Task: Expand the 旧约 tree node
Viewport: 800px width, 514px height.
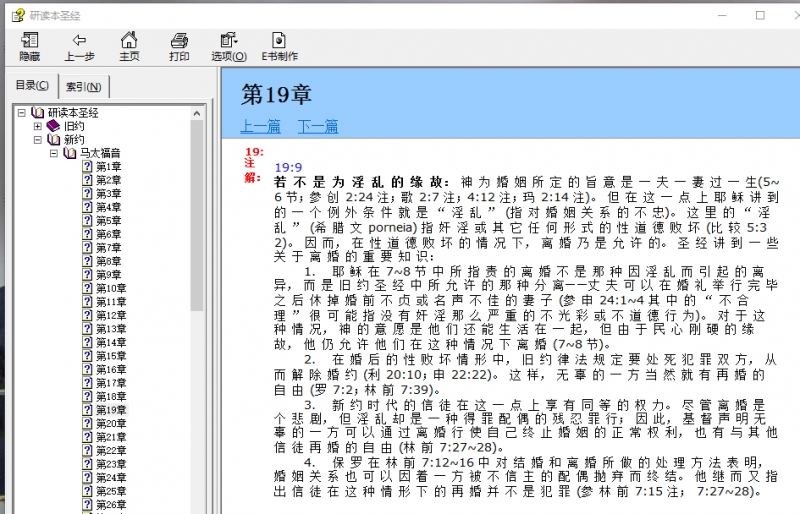Action: 38,126
